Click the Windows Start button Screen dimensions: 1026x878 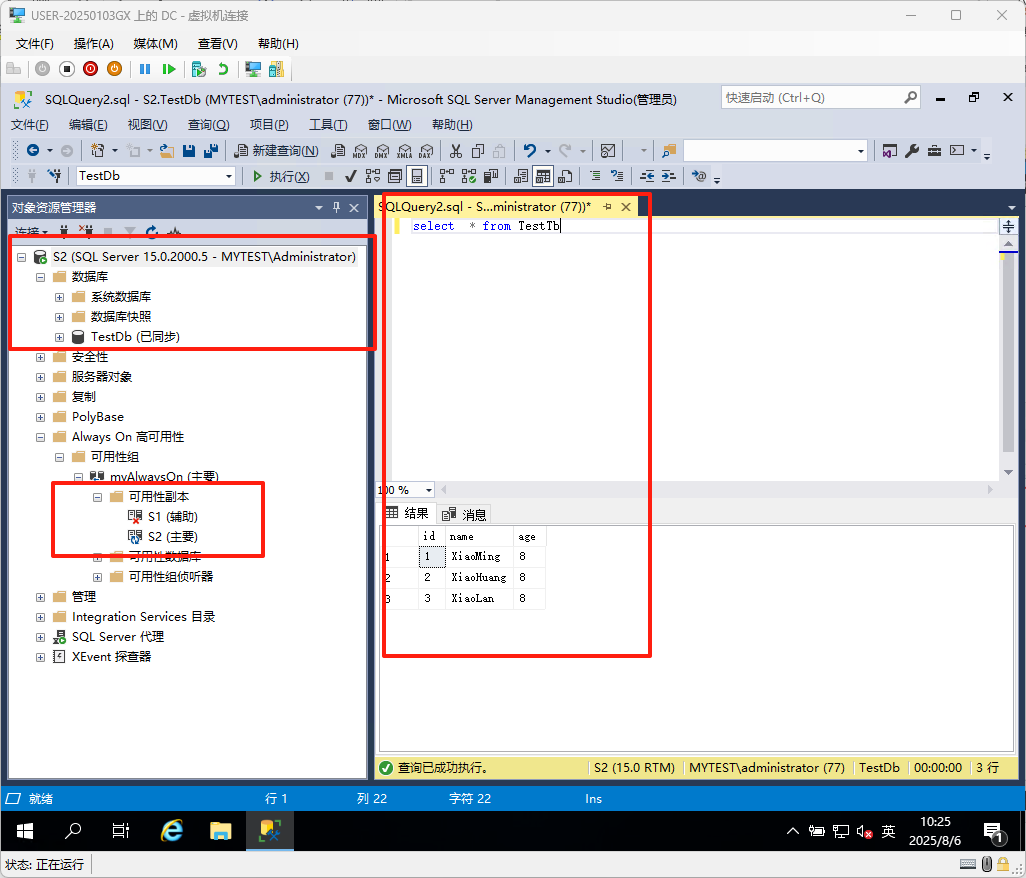pyautogui.click(x=25, y=831)
